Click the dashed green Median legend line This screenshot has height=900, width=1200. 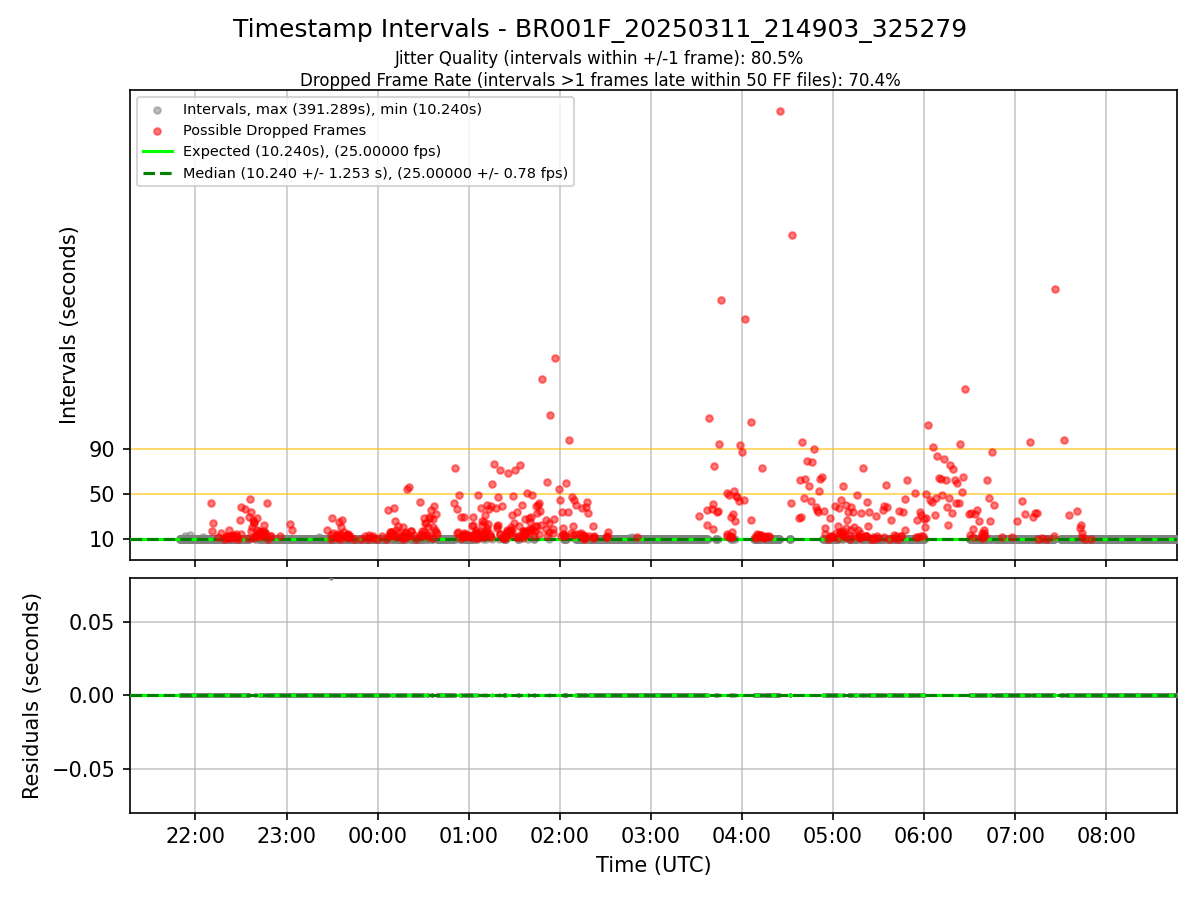pyautogui.click(x=157, y=173)
